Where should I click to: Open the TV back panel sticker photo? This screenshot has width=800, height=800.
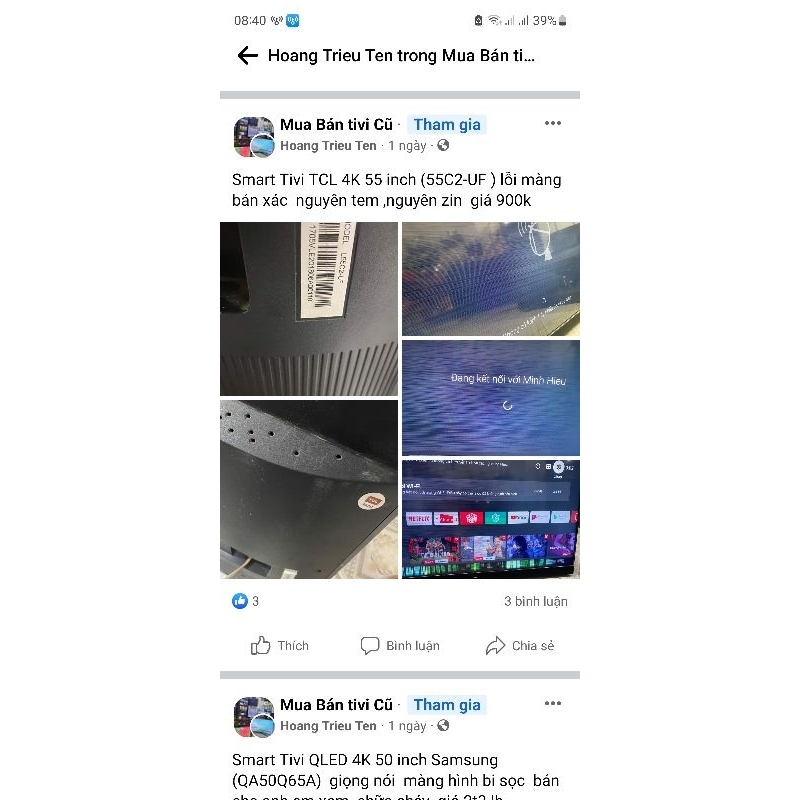[309, 489]
